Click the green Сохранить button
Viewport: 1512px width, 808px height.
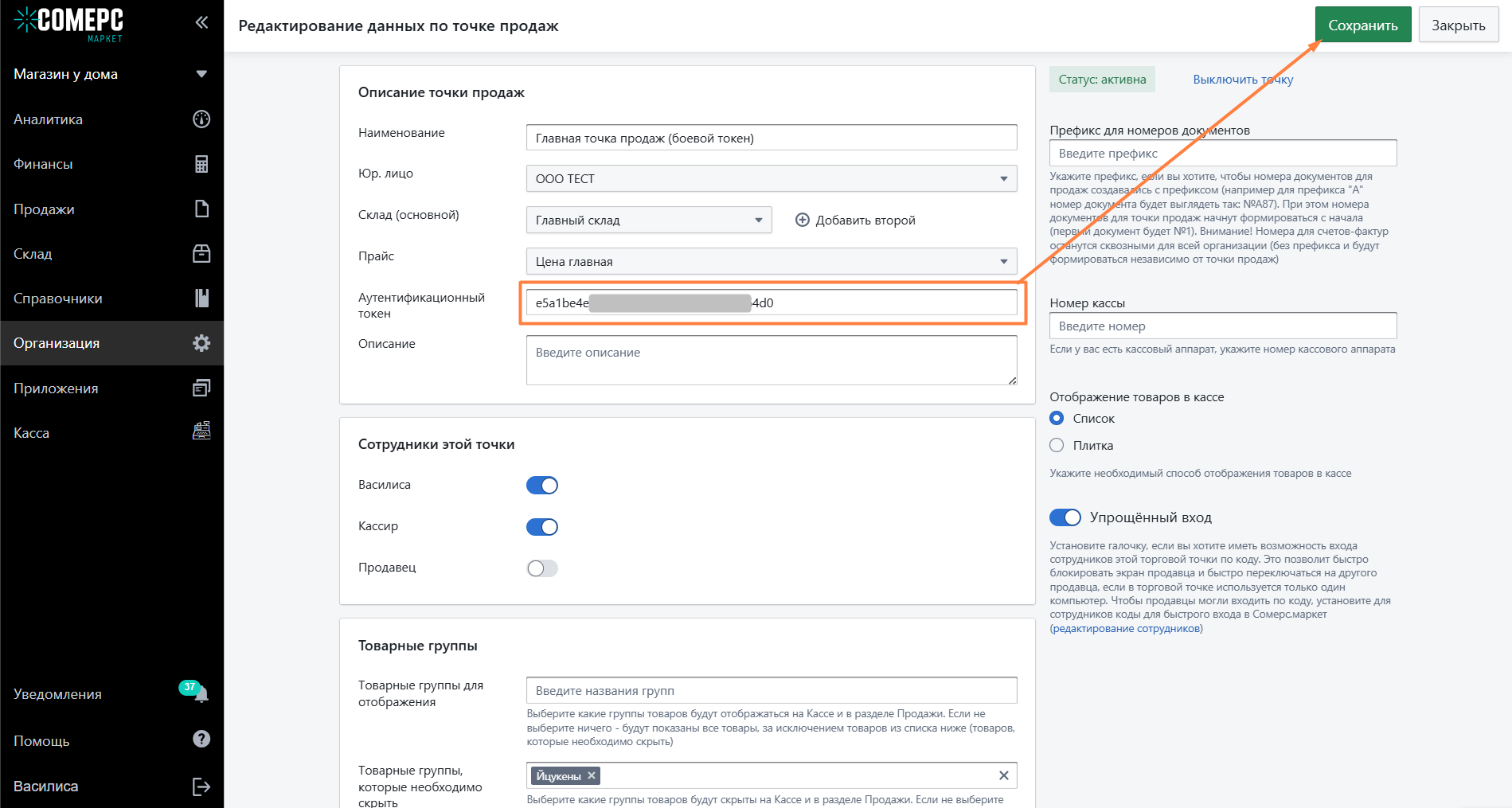tap(1363, 25)
